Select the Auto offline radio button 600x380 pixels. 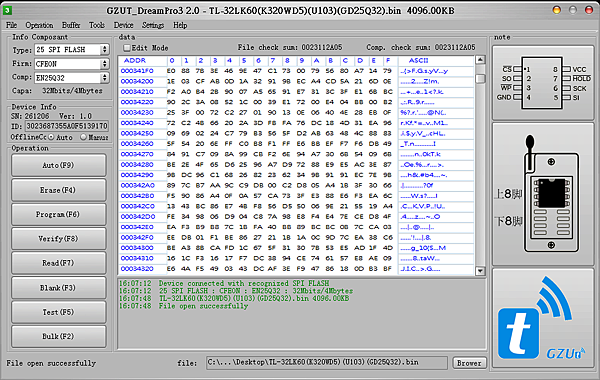coord(51,137)
